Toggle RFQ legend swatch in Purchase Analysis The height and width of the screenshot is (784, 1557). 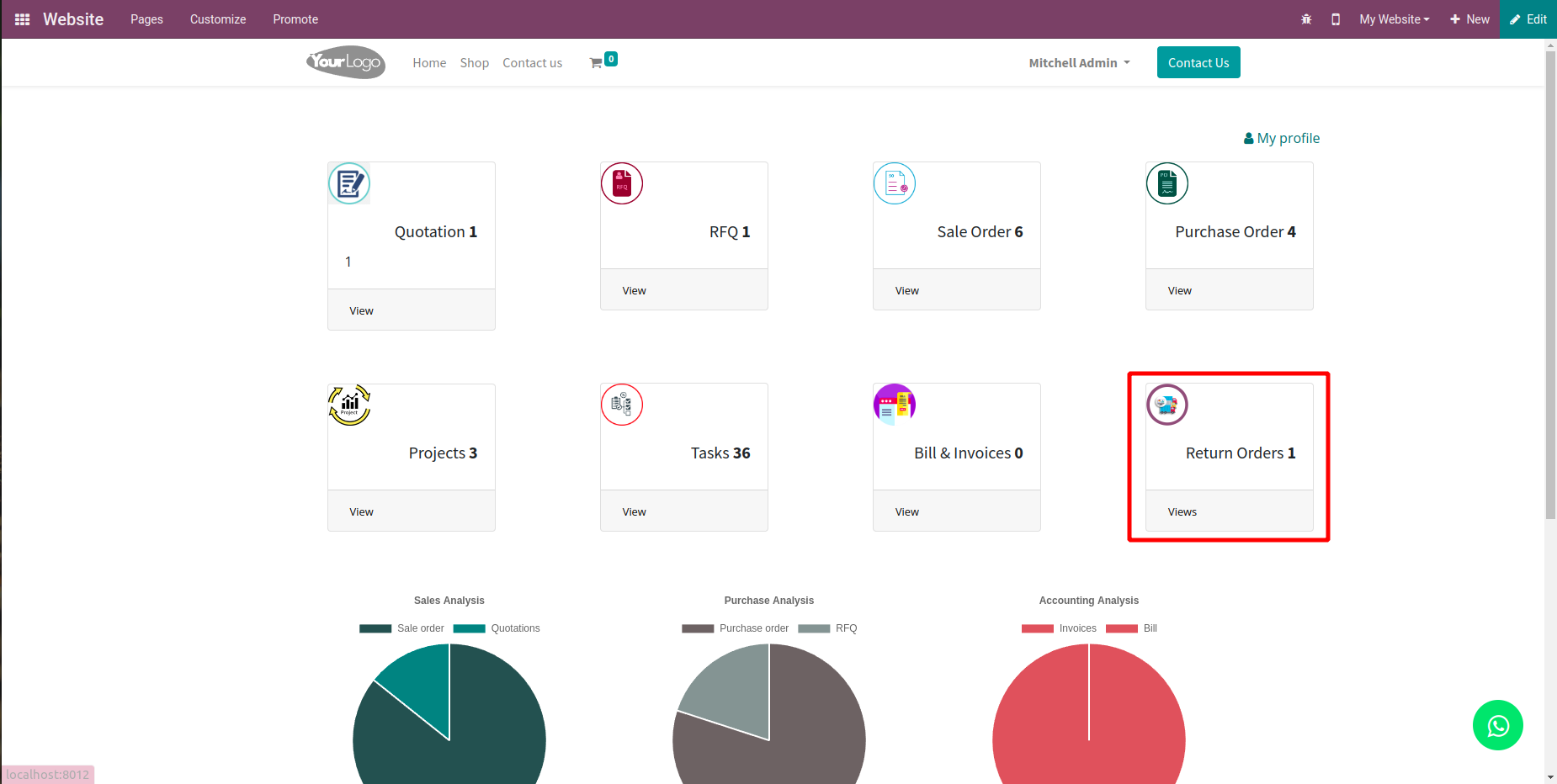pos(814,628)
